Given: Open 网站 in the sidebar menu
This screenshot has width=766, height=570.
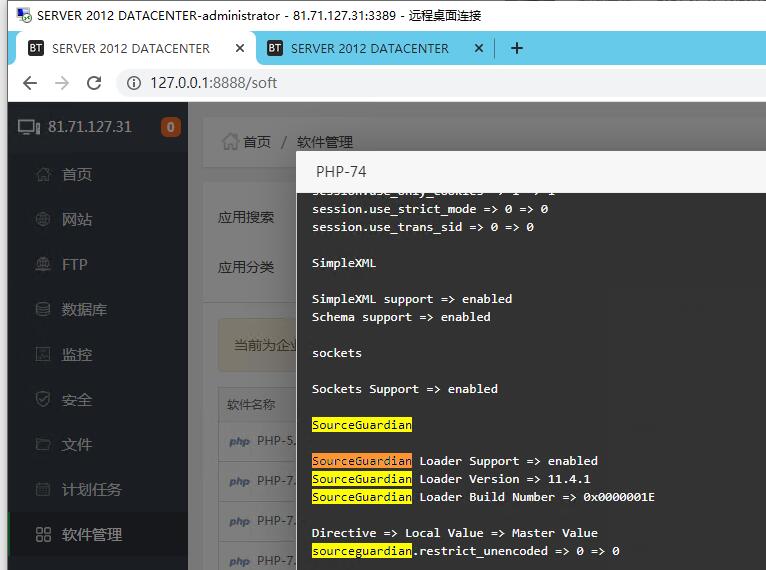Looking at the screenshot, I should (x=77, y=219).
